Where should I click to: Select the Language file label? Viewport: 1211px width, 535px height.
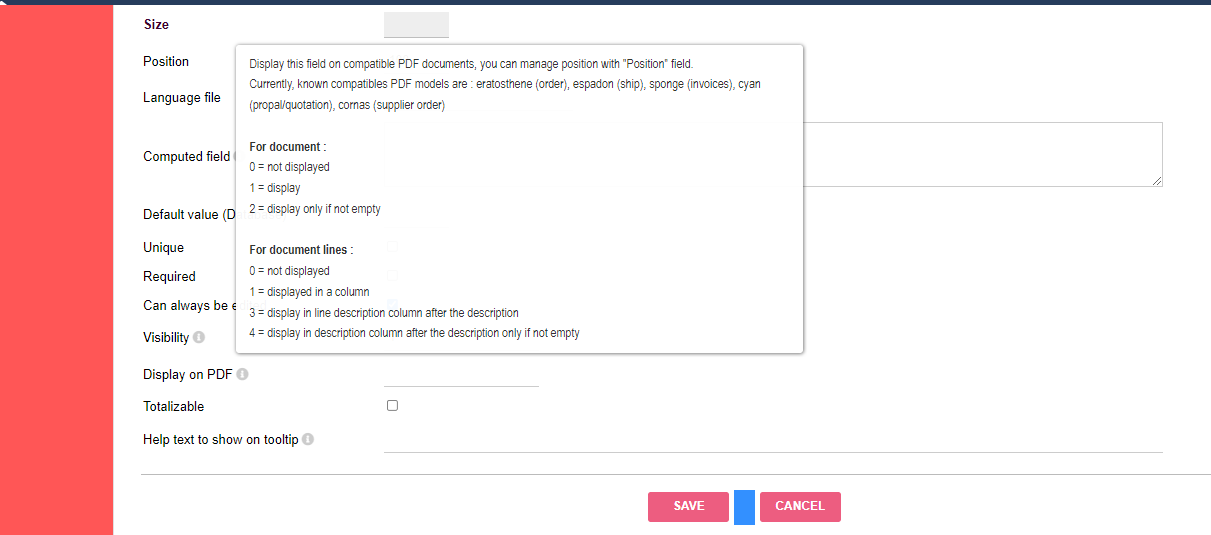coord(182,98)
